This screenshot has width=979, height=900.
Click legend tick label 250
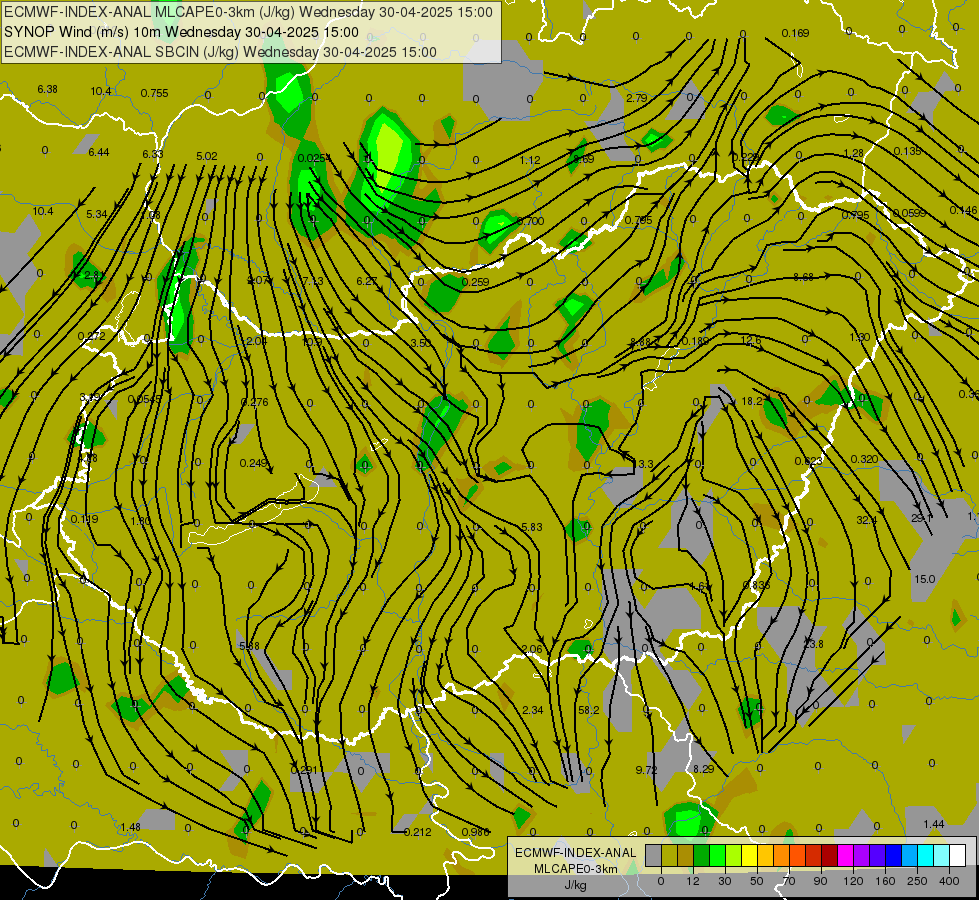click(x=917, y=881)
